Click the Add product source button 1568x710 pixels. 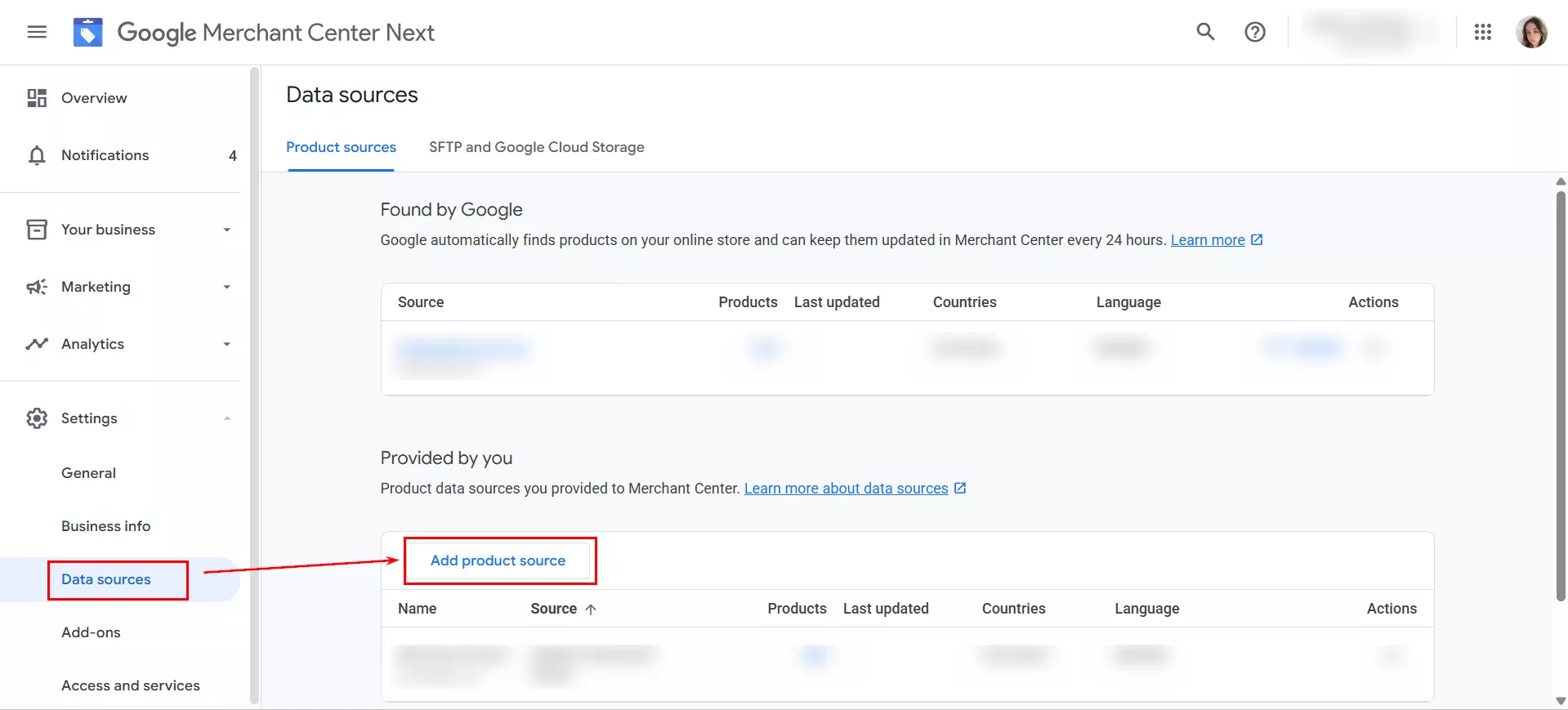498,560
